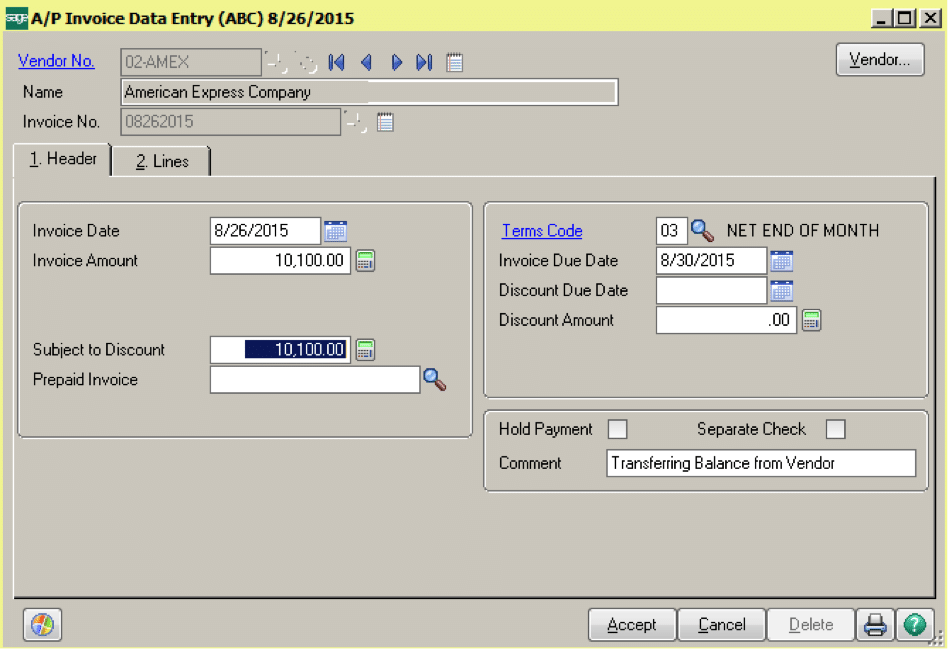Go to the next vendor record
Viewport: 948px width, 649px height.
click(396, 62)
